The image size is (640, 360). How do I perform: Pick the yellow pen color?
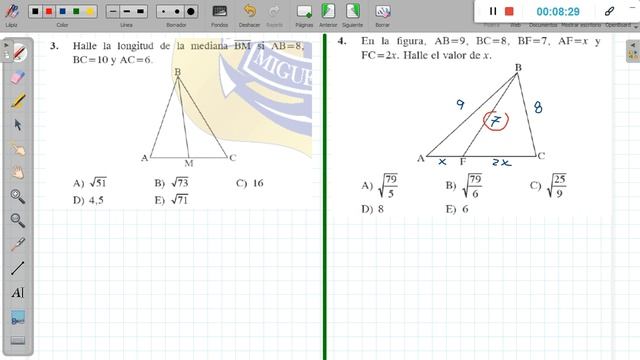pyautogui.click(x=90, y=11)
